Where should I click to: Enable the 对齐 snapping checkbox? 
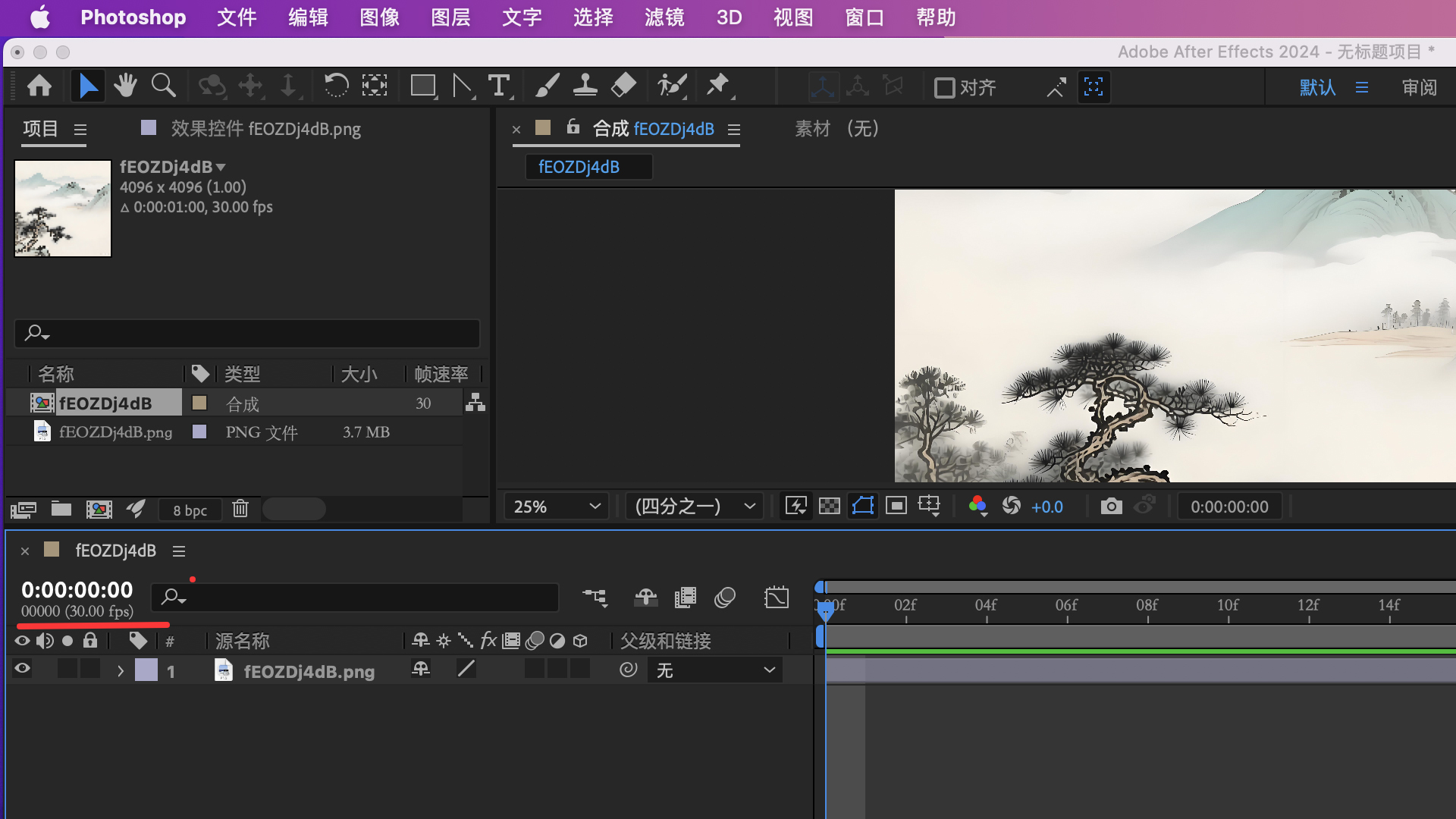944,88
